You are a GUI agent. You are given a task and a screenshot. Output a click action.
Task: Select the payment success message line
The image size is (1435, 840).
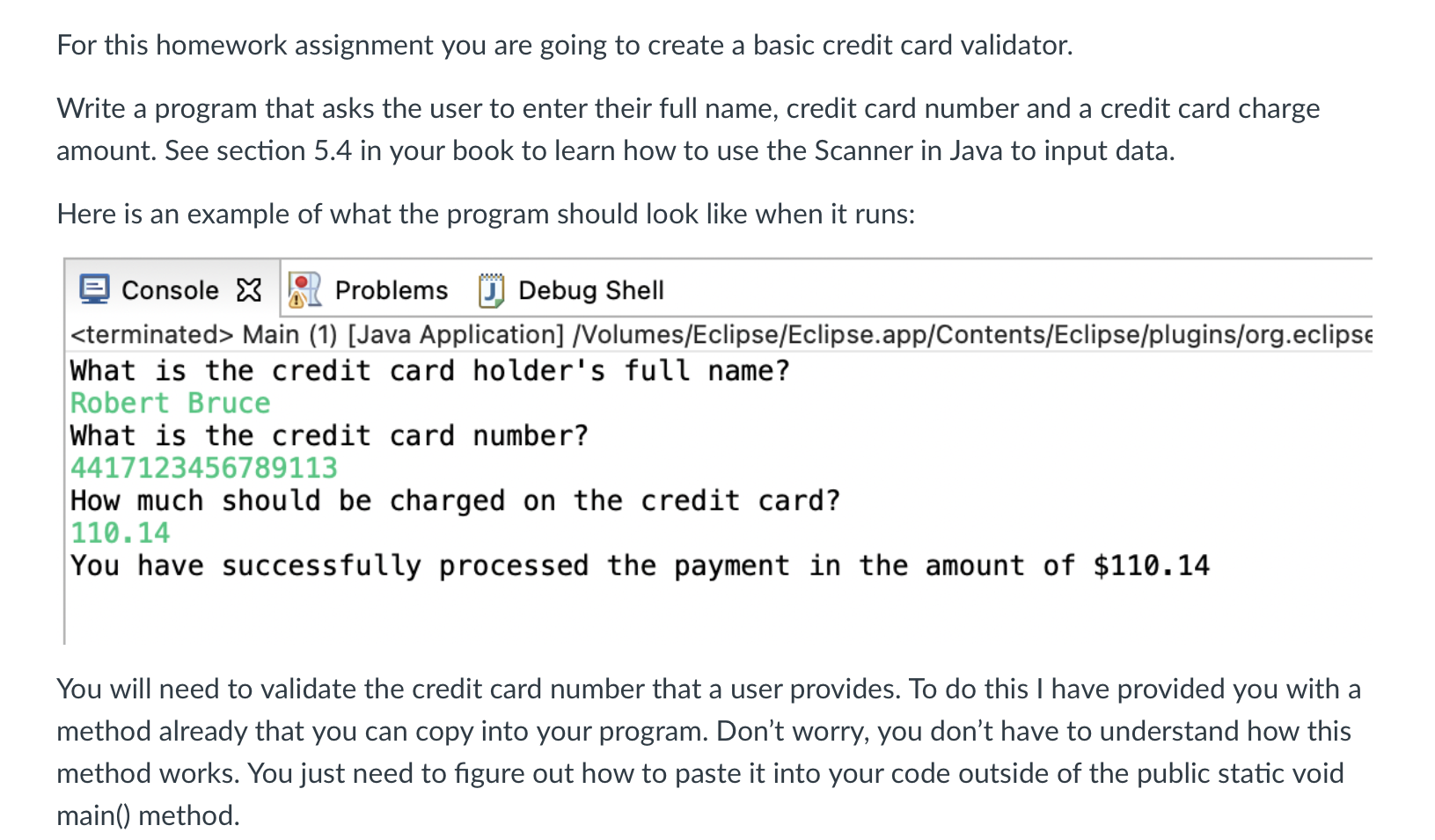coord(640,566)
